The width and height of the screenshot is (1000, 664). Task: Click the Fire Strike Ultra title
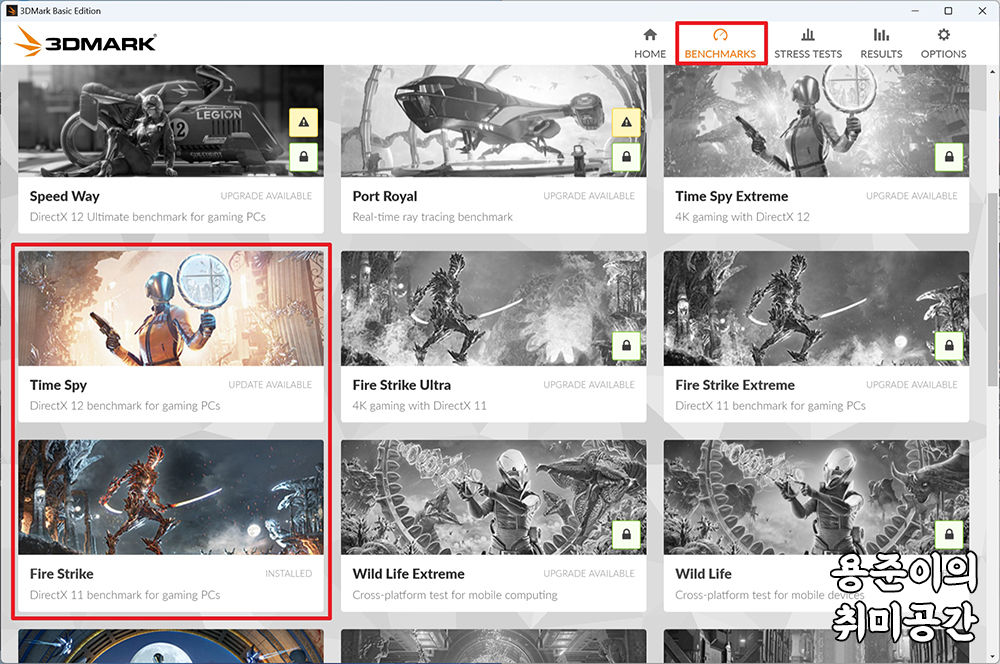401,385
